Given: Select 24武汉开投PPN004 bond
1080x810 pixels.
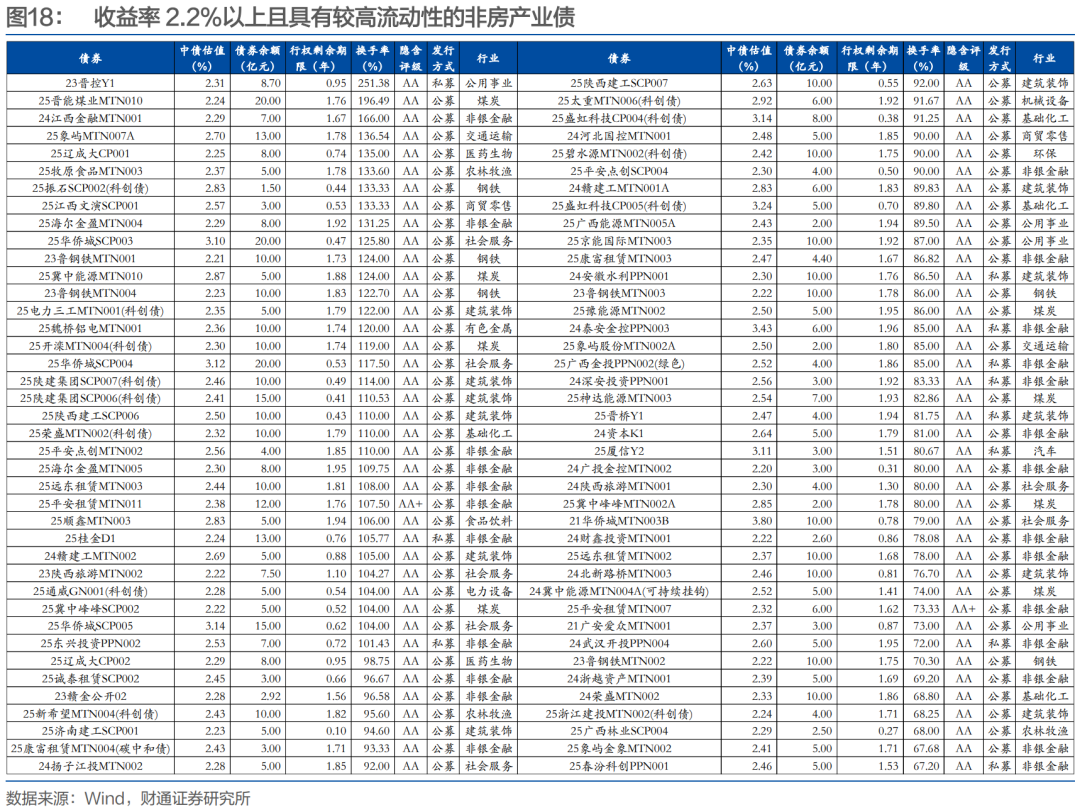Looking at the screenshot, I should (619, 643).
